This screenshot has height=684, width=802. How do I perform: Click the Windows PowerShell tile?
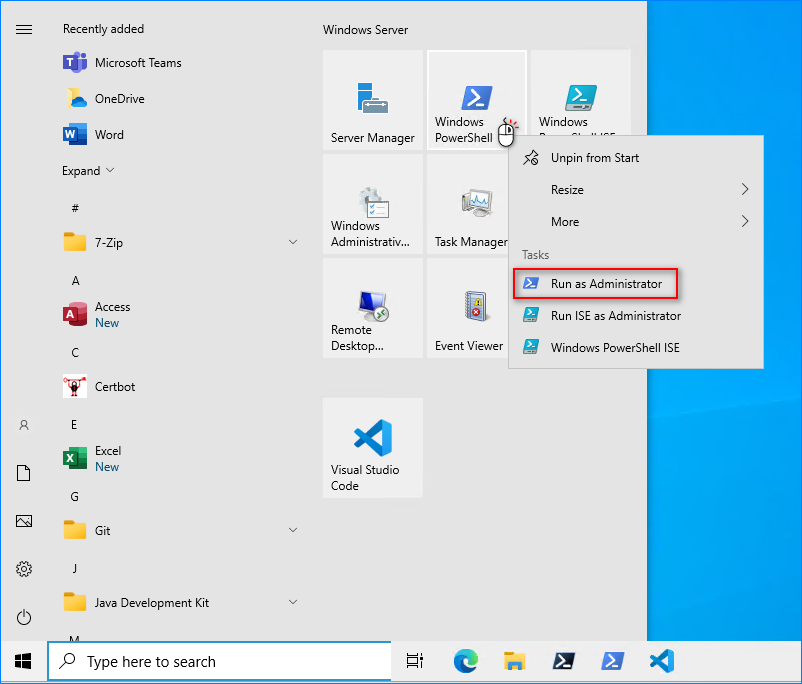(x=477, y=100)
